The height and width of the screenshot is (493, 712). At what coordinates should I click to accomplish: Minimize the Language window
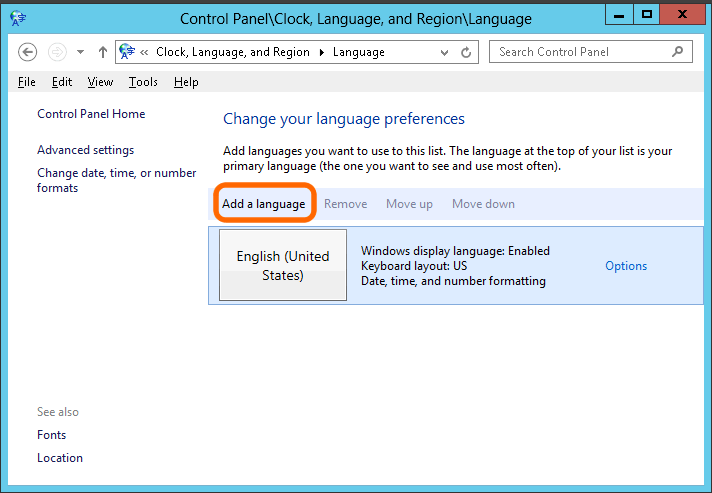[619, 15]
